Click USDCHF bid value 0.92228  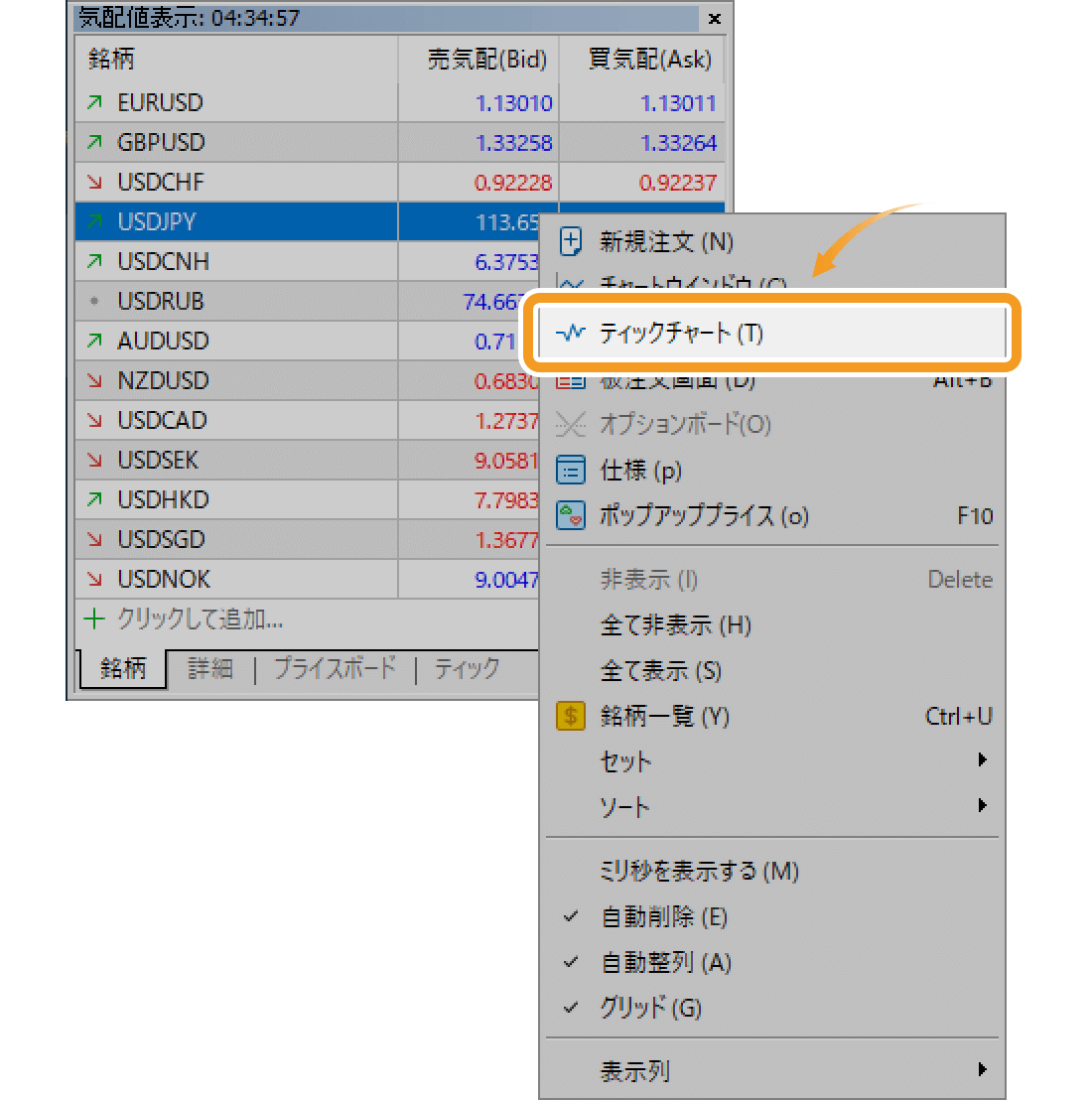[x=512, y=183]
